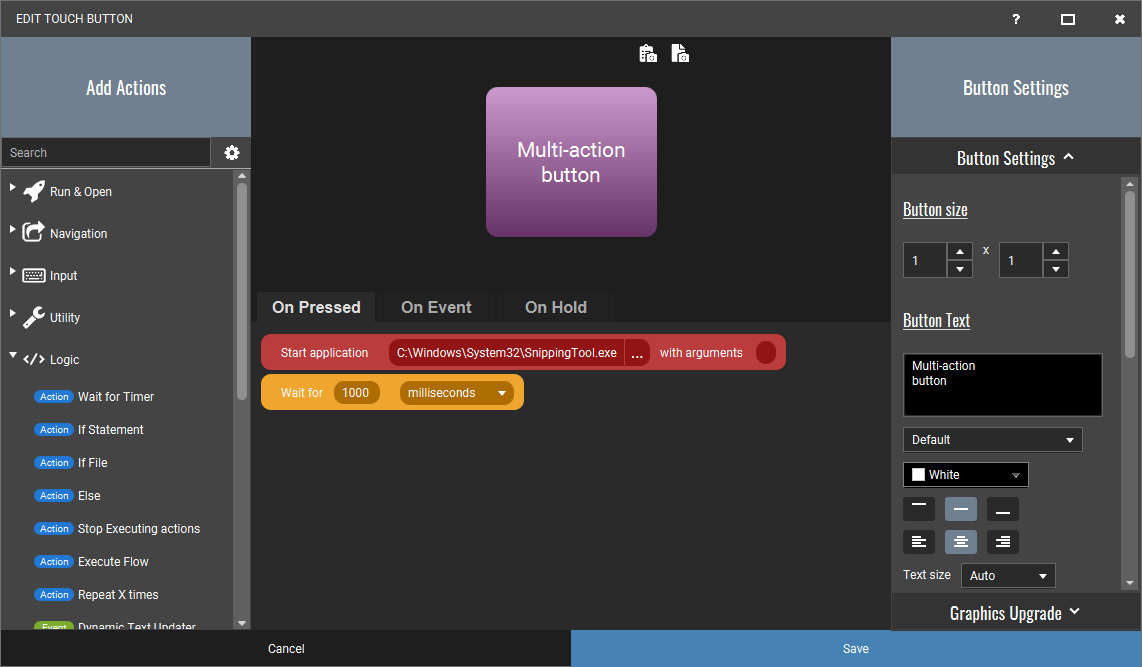Open the White text color picker
Screen dimensions: 1142x667
click(x=964, y=474)
